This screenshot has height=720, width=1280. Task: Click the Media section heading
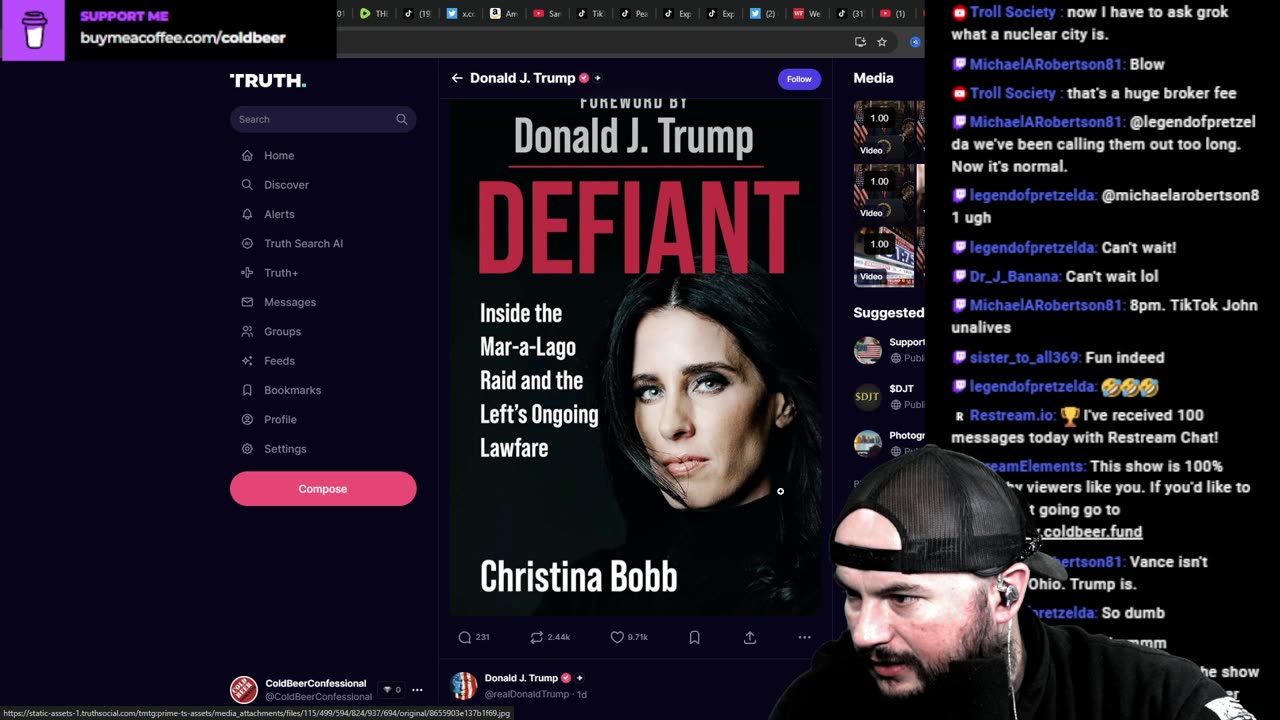(x=873, y=78)
